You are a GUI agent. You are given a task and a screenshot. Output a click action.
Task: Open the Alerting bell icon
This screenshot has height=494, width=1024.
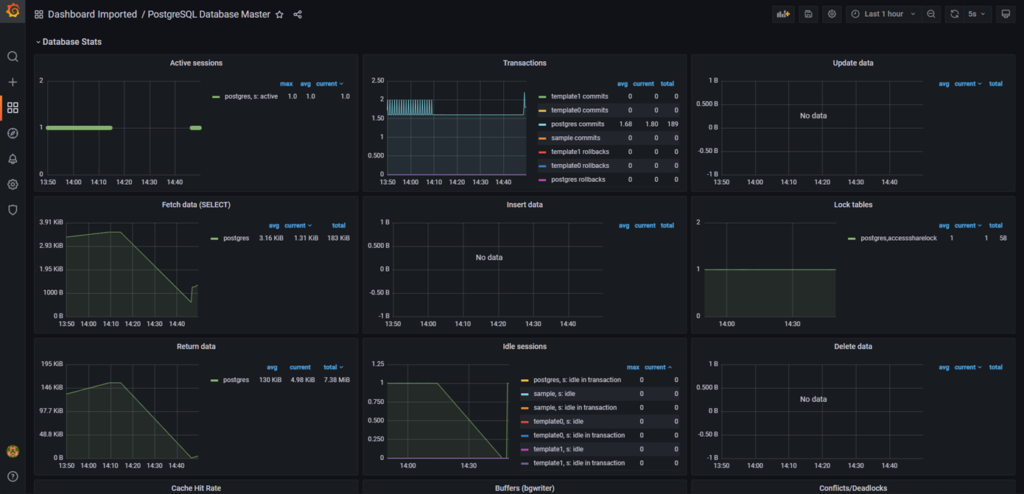click(x=12, y=159)
